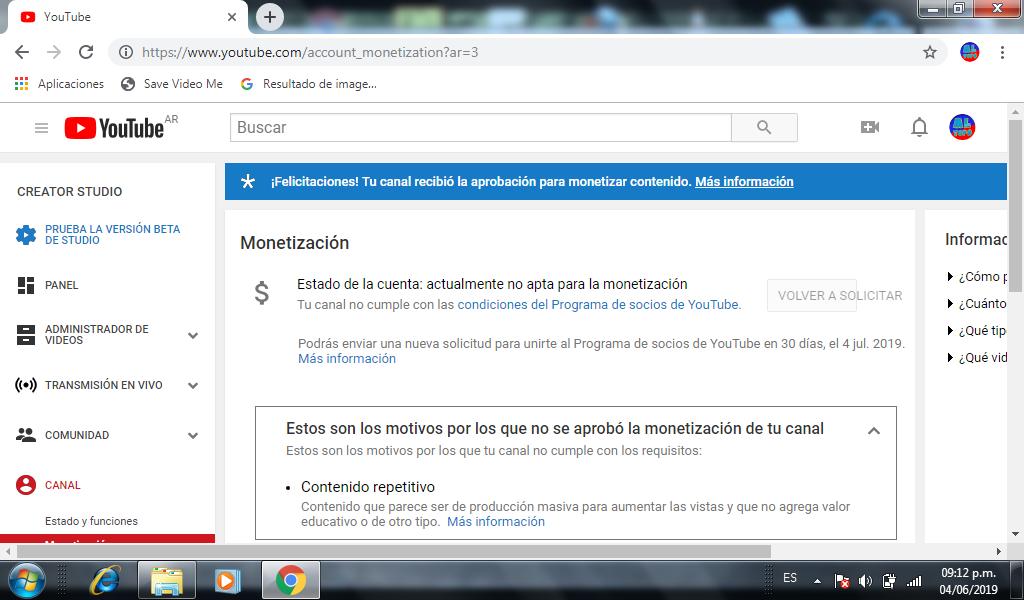Viewport: 1024px width, 600px height.
Task: Open a new browser tab
Action: (270, 17)
